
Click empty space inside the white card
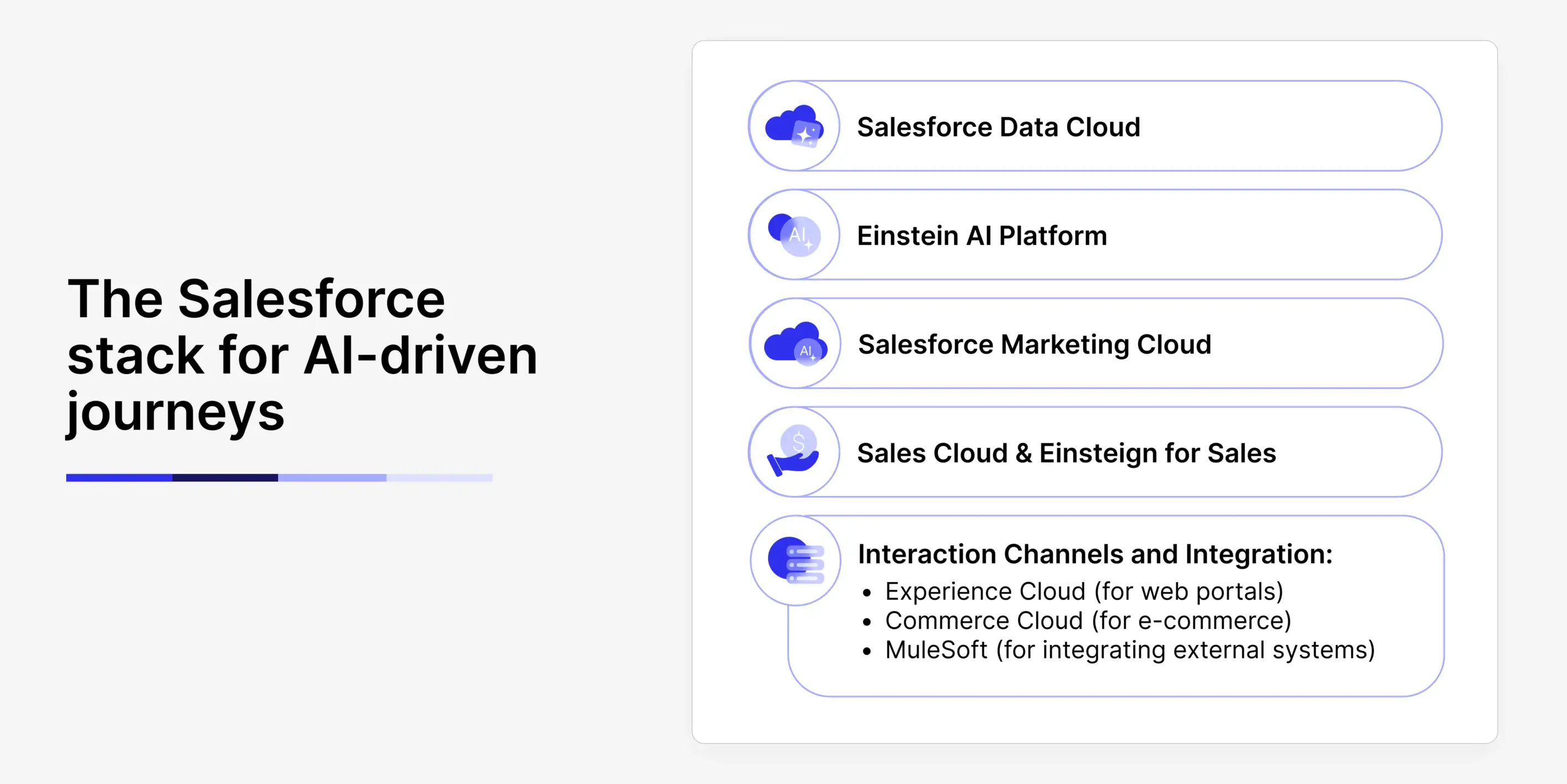(x=1095, y=721)
